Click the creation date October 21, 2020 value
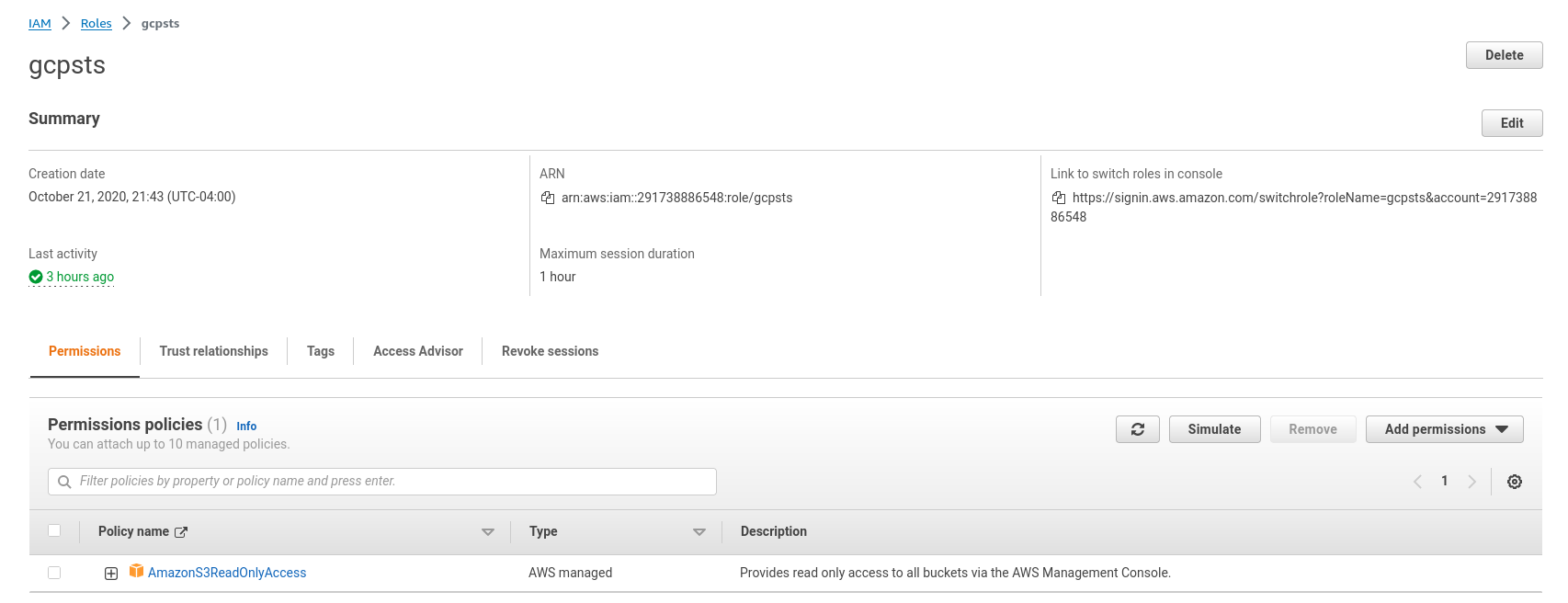Image resolution: width=1568 pixels, height=603 pixels. [x=132, y=197]
